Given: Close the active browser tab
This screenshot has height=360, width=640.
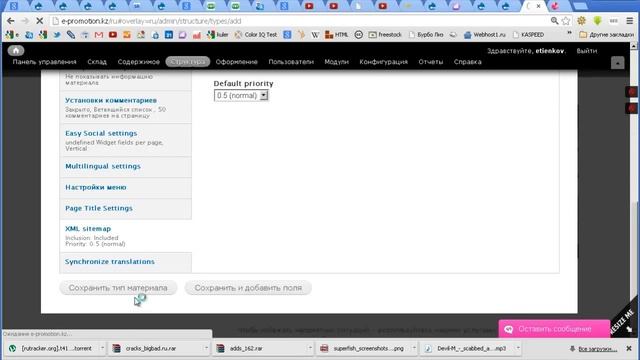Looking at the screenshot, I should pyautogui.click(x=538, y=6).
